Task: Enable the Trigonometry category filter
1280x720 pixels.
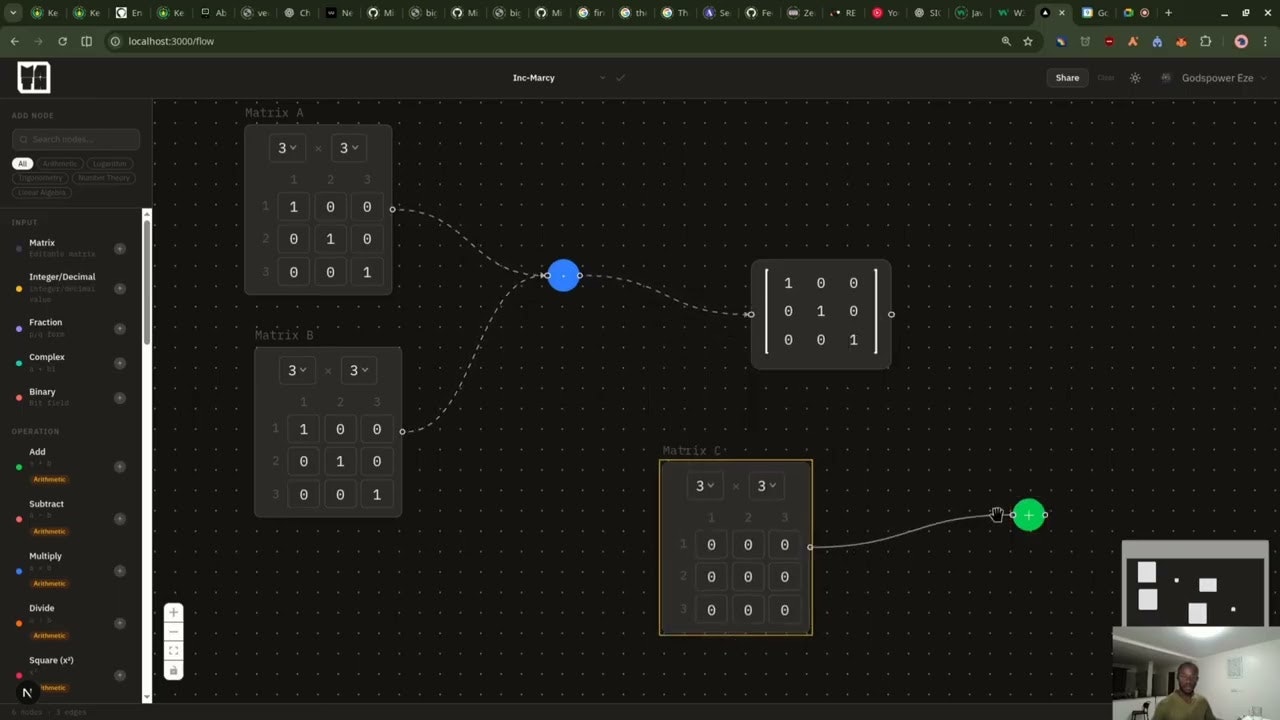Action: (40, 178)
